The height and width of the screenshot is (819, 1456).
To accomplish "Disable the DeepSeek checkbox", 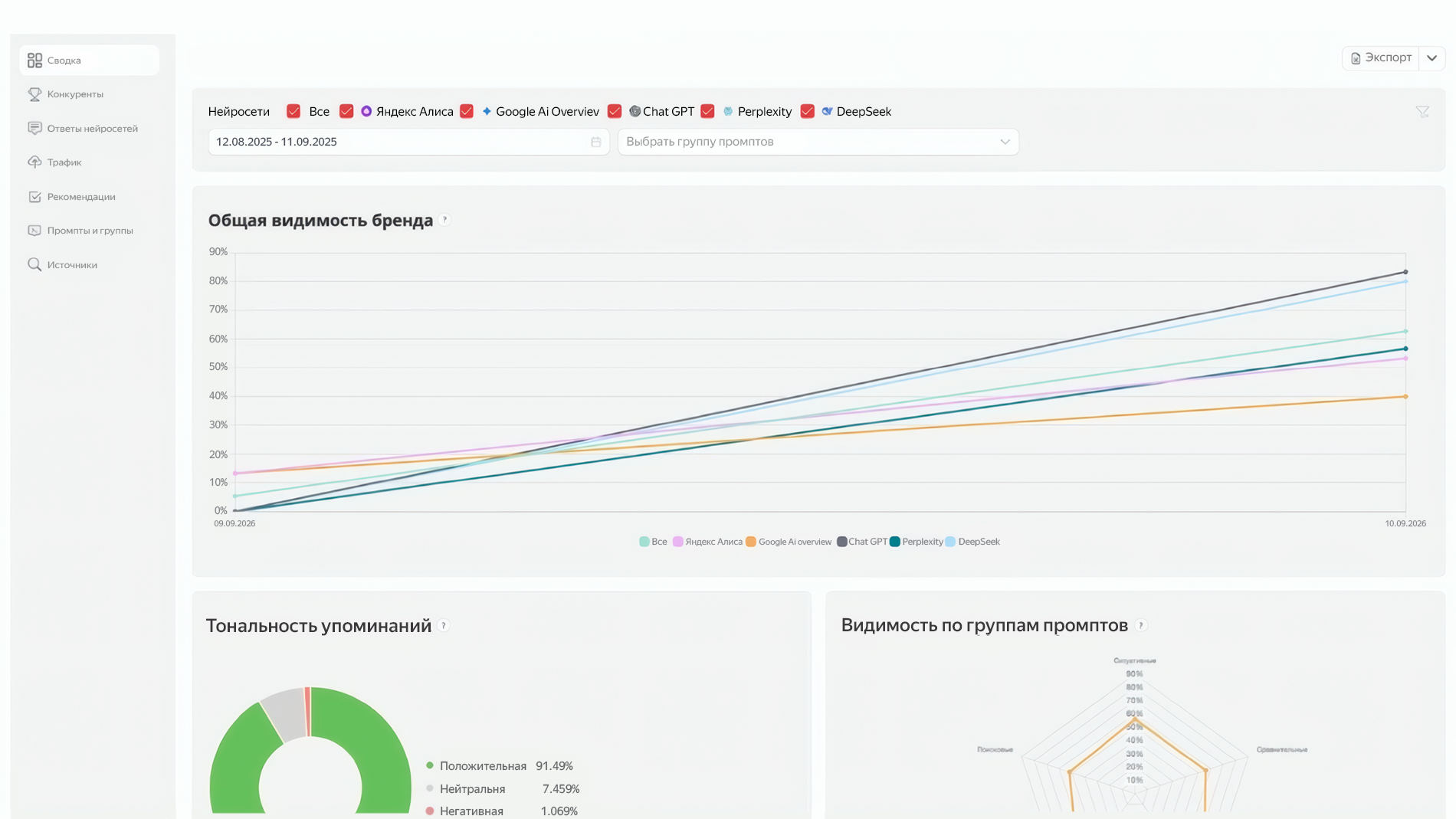I will pos(807,112).
